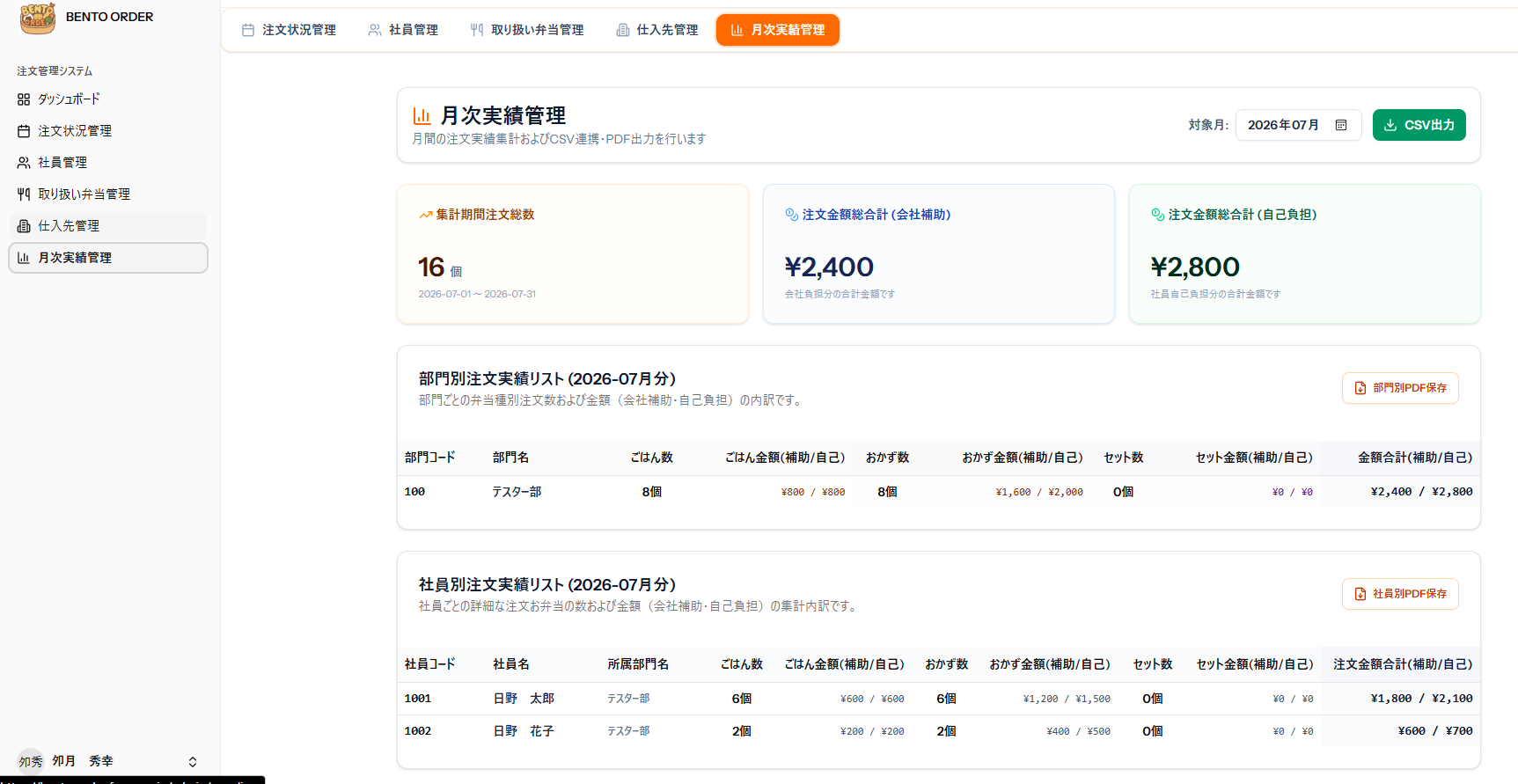Image resolution: width=1518 pixels, height=784 pixels.
Task: Click the chart icon in top 月次実績管理 tab
Action: point(737,30)
